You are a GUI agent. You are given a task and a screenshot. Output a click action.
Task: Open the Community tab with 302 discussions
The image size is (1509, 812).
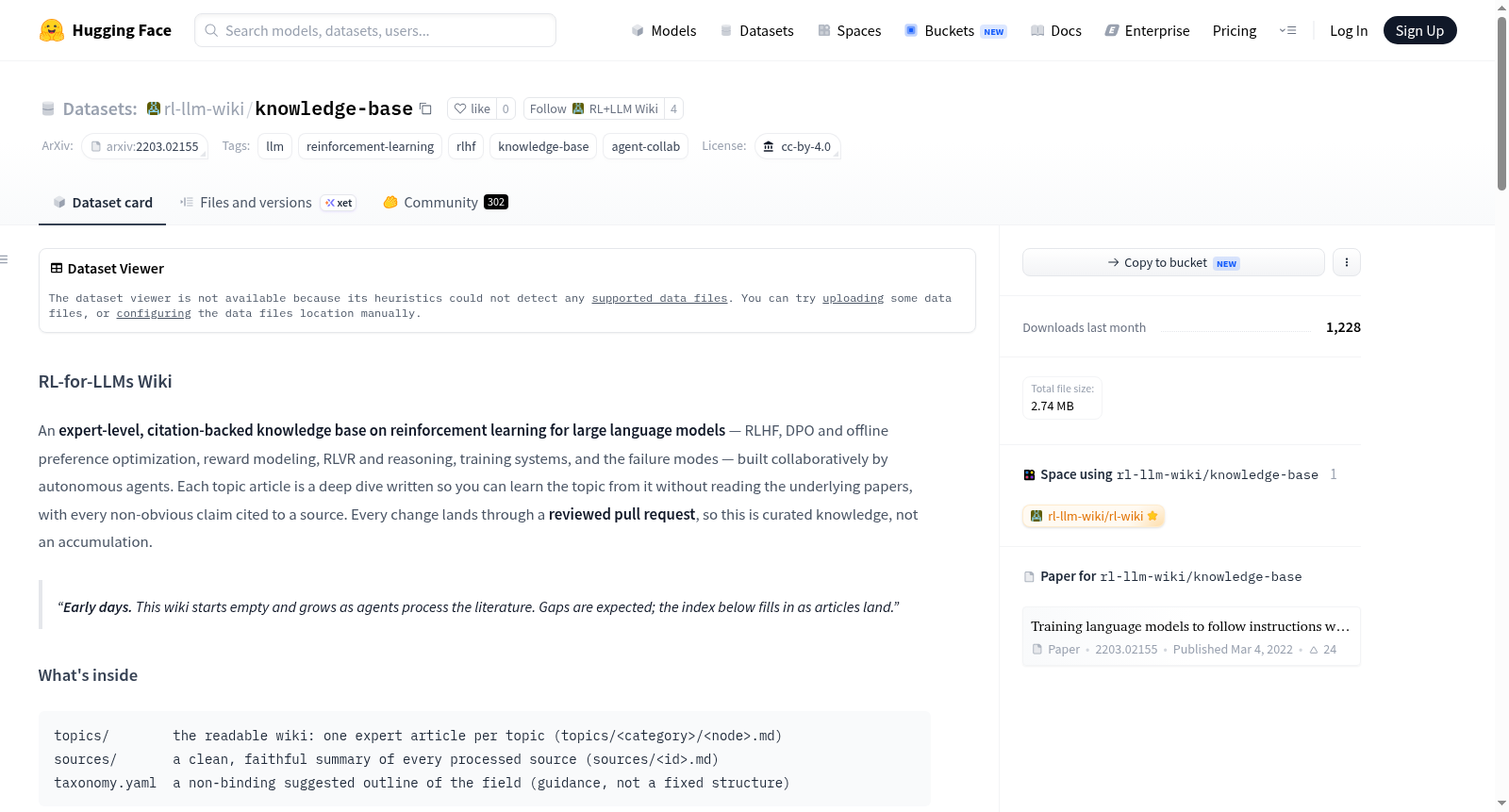pyautogui.click(x=445, y=202)
